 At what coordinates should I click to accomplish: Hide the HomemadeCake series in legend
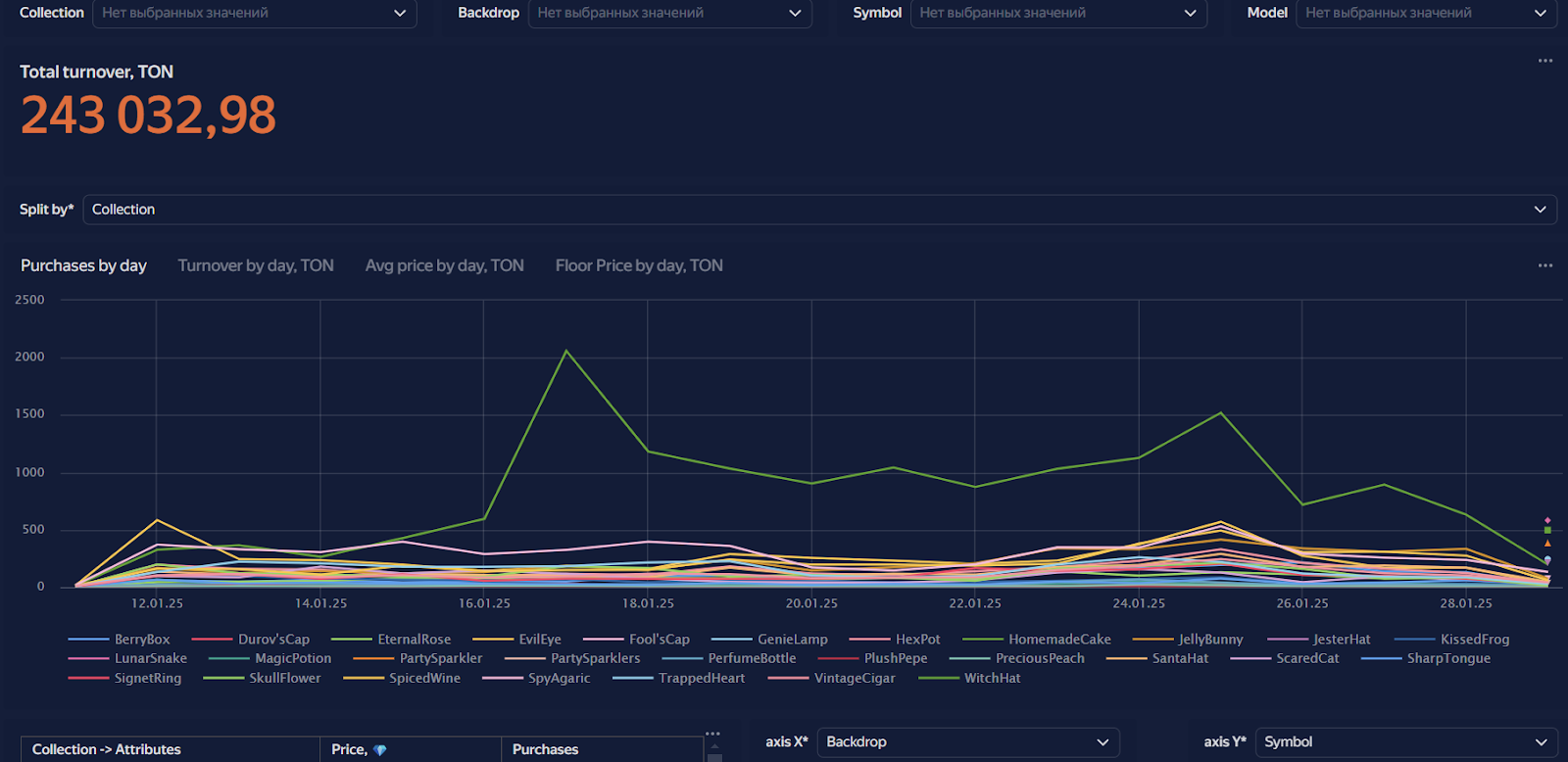(x=1037, y=640)
